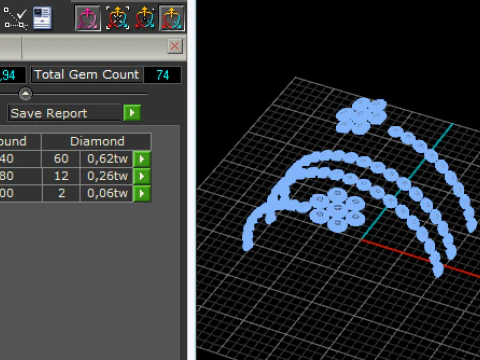Image resolution: width=480 pixels, height=360 pixels.
Task: Click the cyan value field ending in 94
Action: tap(12, 75)
